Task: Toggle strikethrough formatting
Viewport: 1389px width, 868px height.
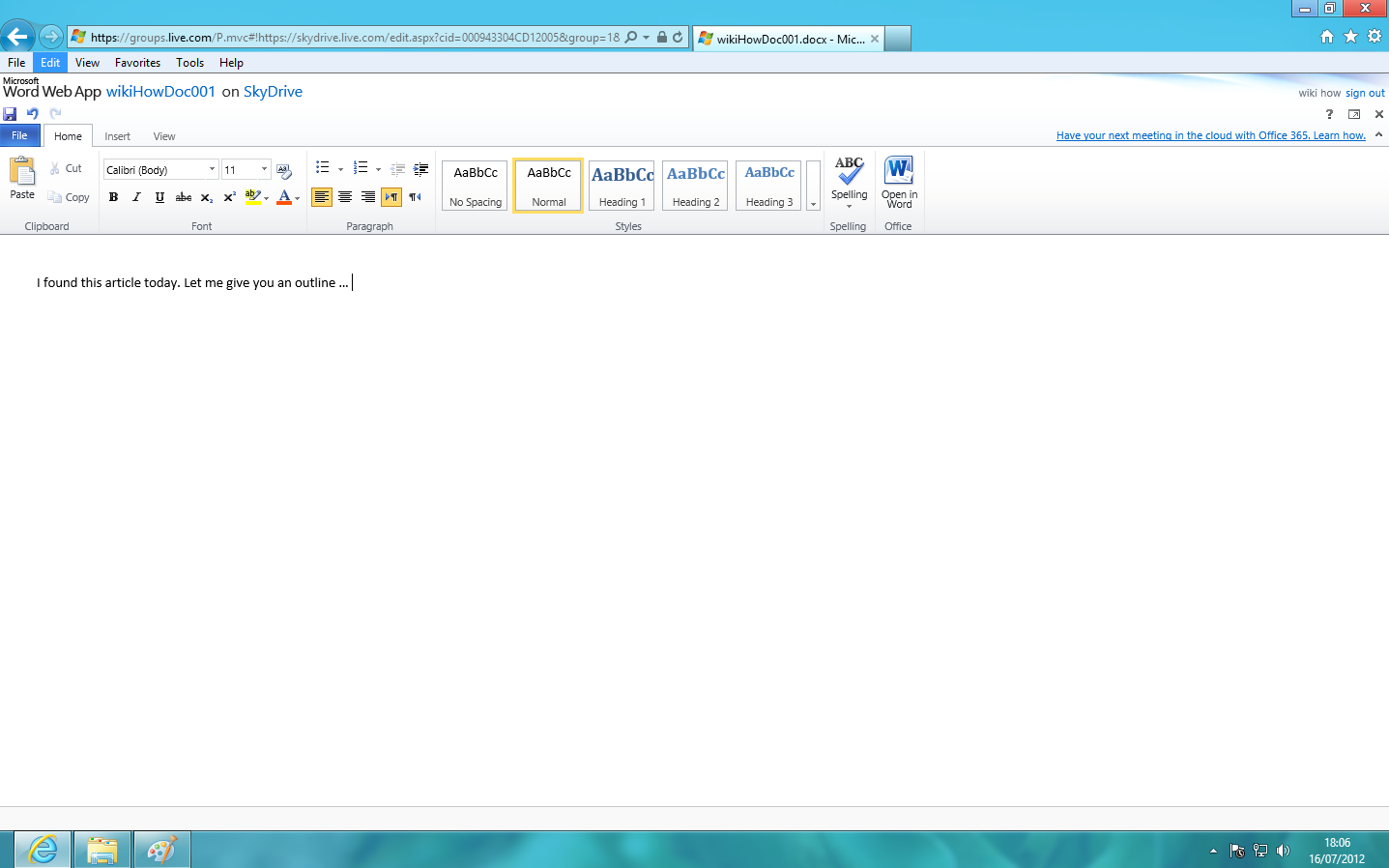Action: pyautogui.click(x=183, y=197)
